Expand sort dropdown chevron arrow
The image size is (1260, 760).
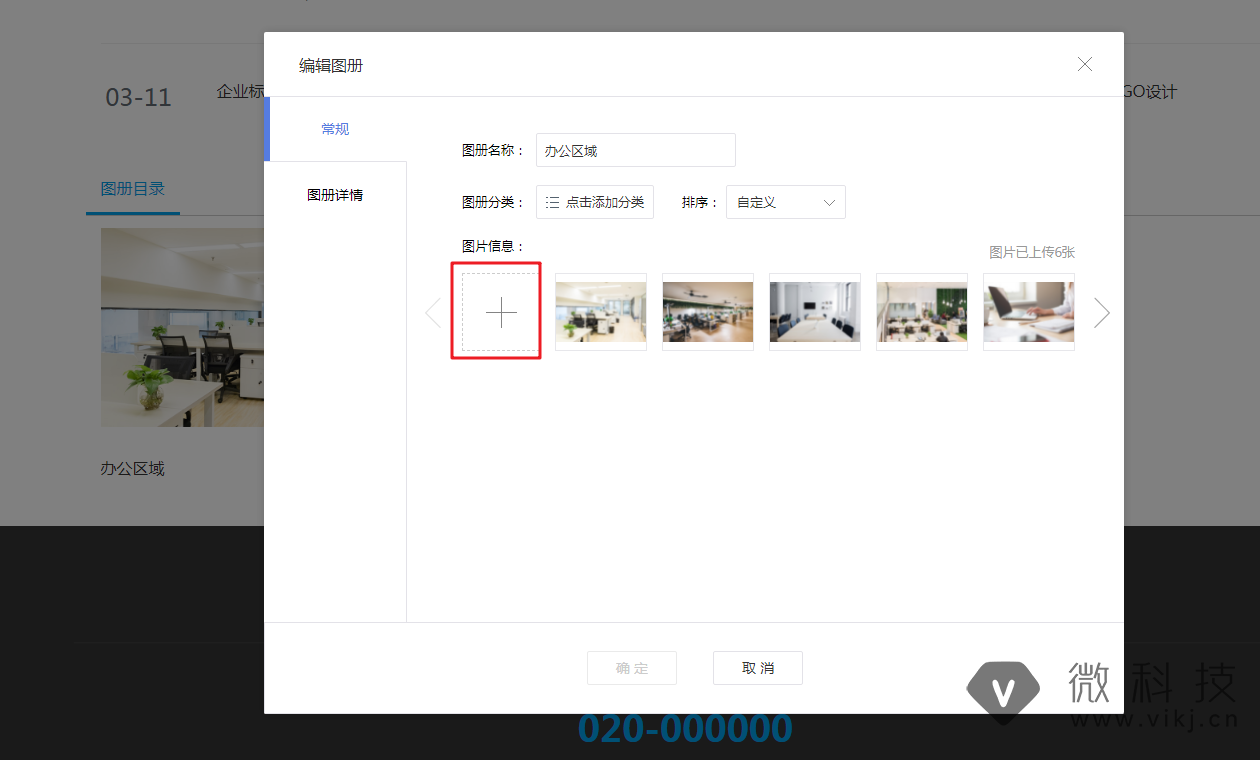[x=829, y=202]
